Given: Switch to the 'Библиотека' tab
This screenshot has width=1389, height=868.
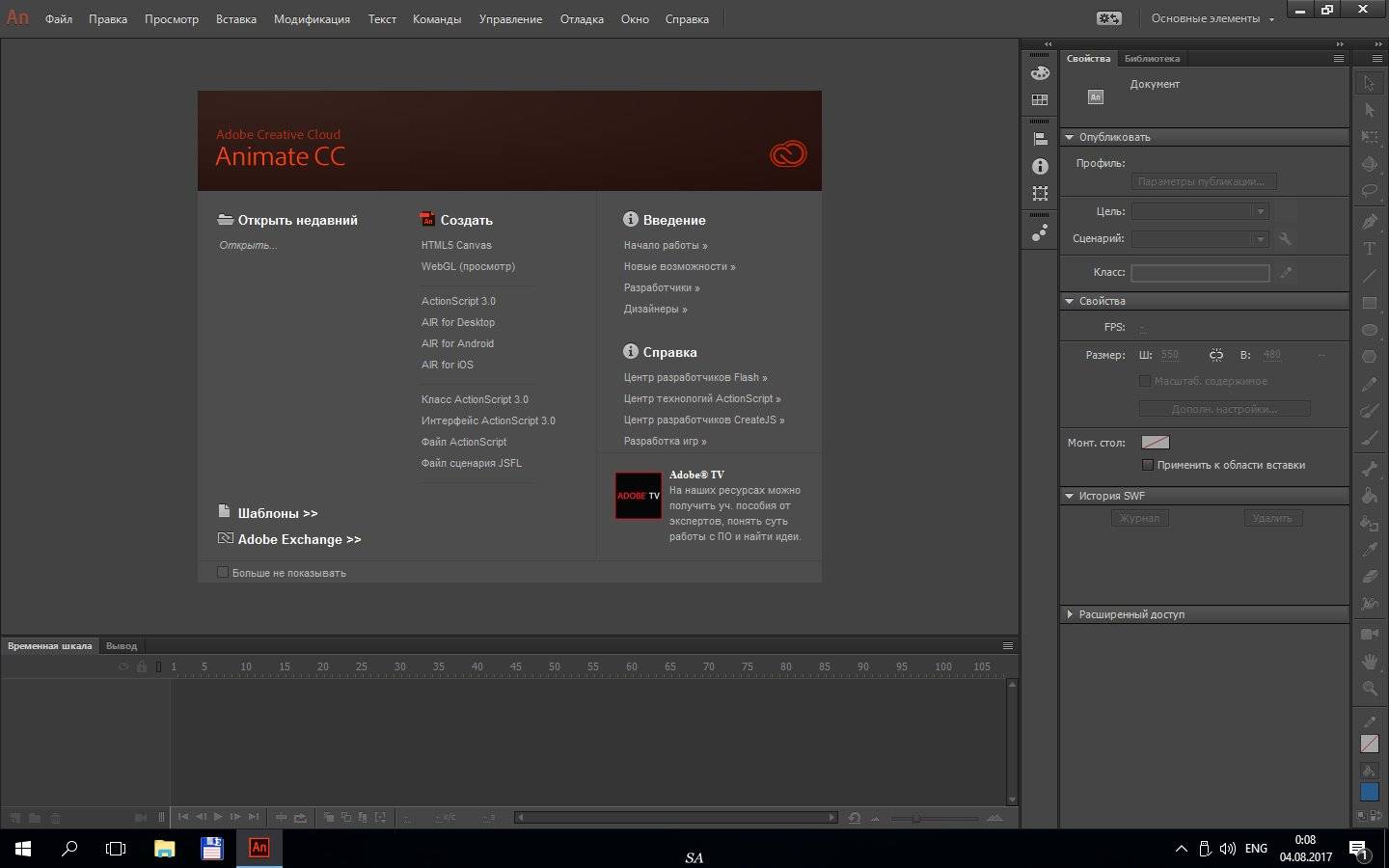Looking at the screenshot, I should click(1152, 59).
